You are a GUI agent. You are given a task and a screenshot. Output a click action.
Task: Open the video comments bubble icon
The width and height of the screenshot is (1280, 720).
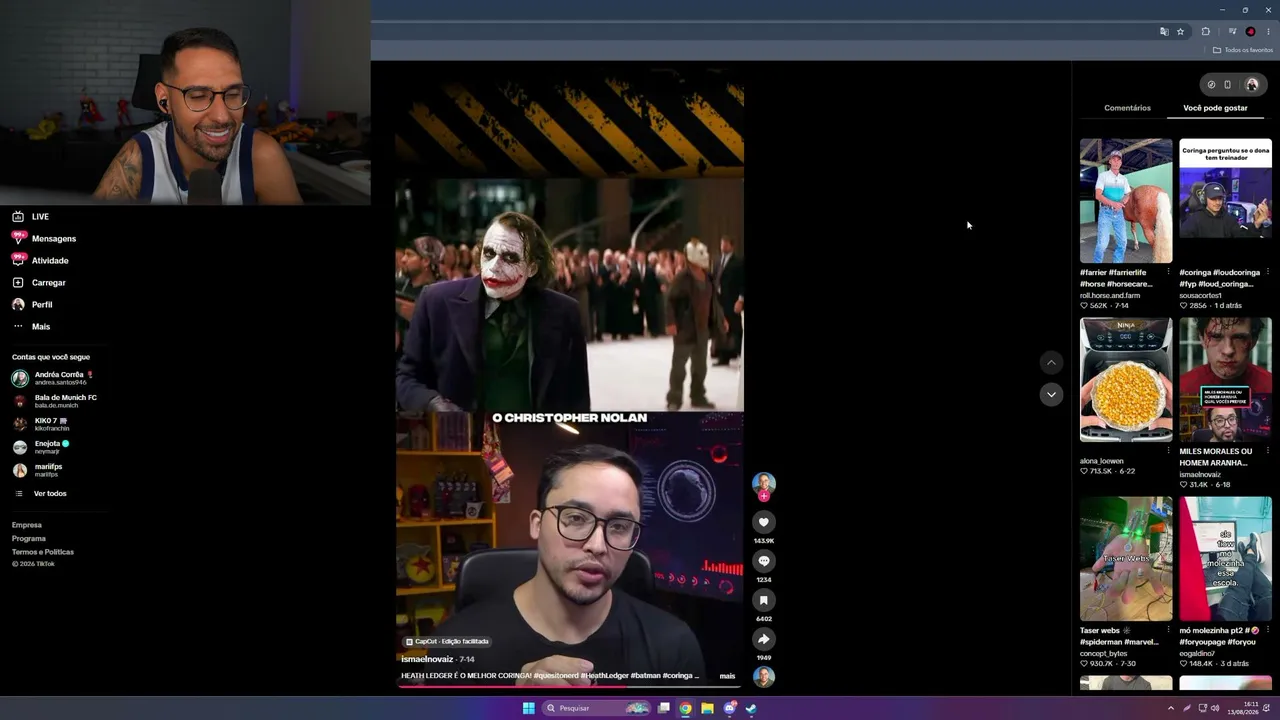[763, 561]
